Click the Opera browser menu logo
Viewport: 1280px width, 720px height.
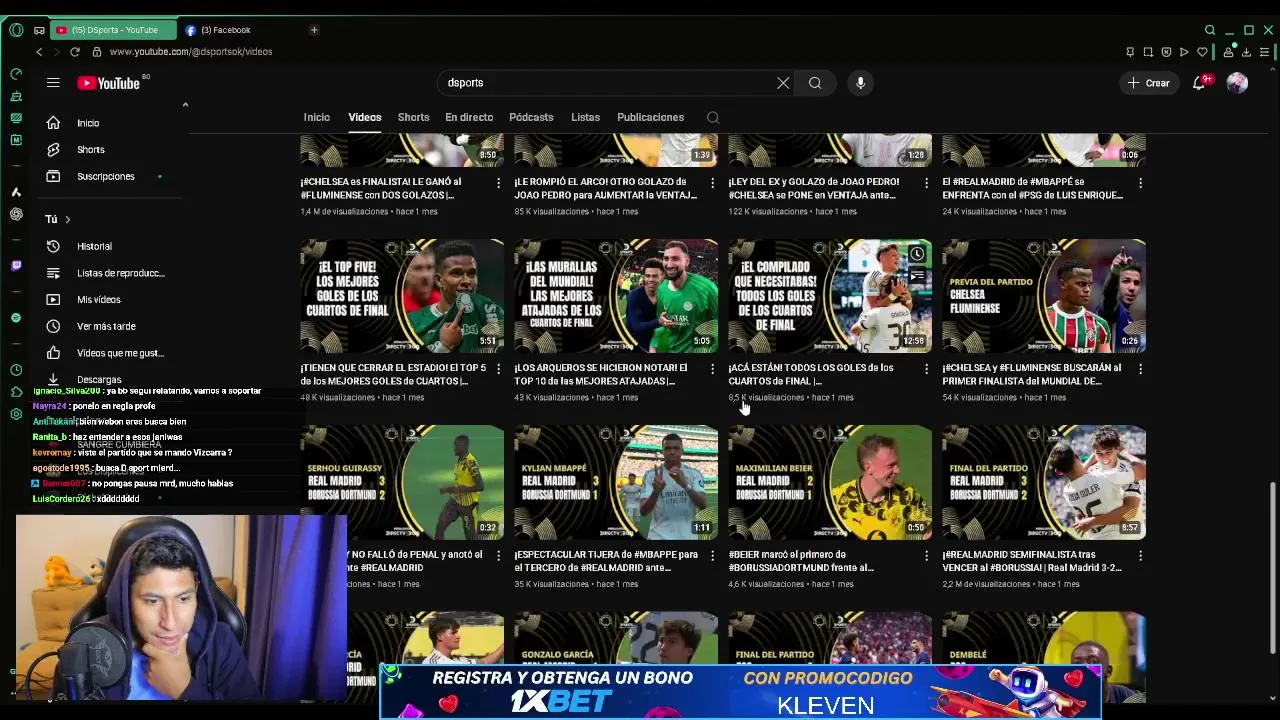16,30
